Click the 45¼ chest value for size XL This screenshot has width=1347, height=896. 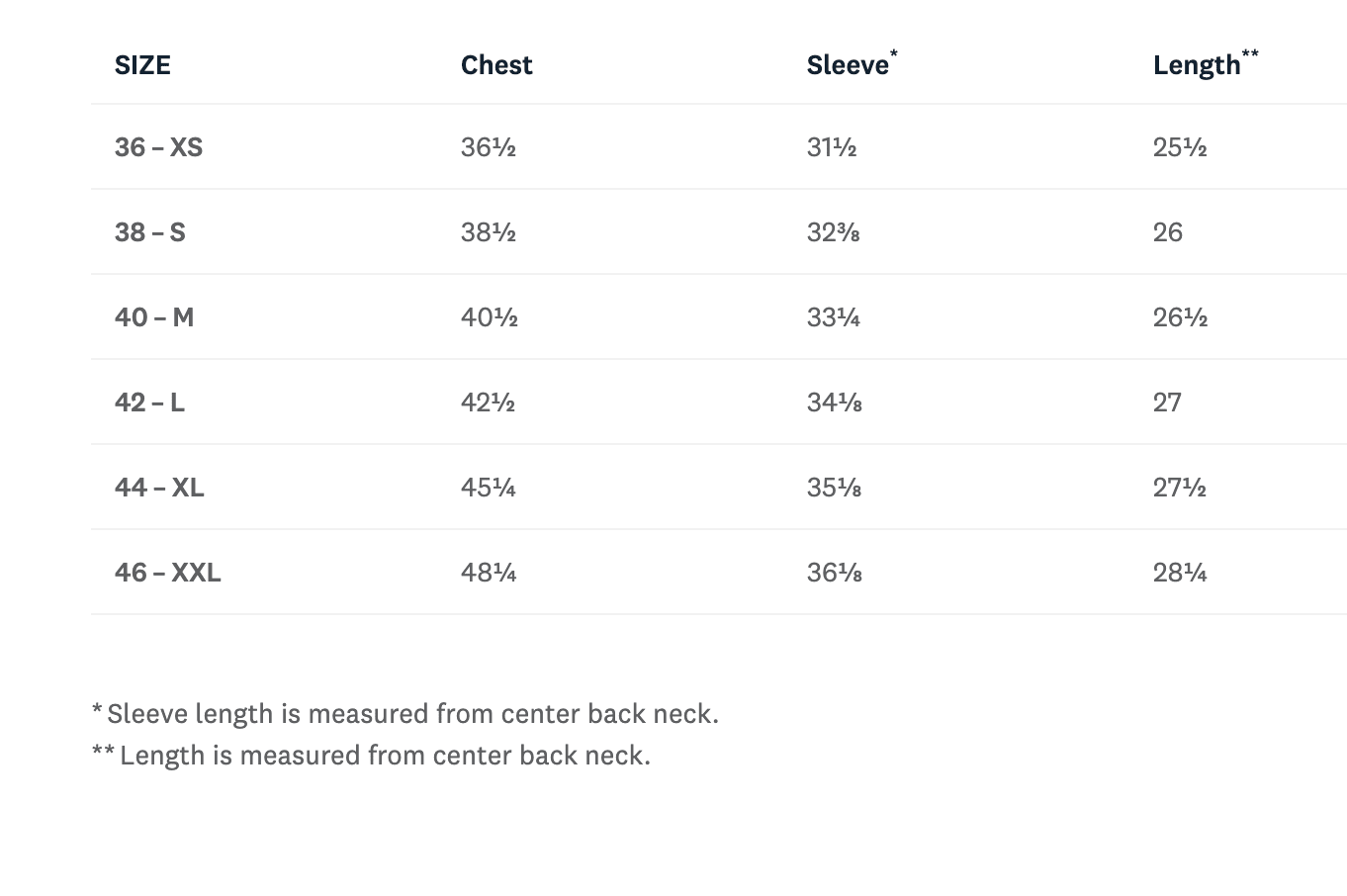[x=489, y=488]
